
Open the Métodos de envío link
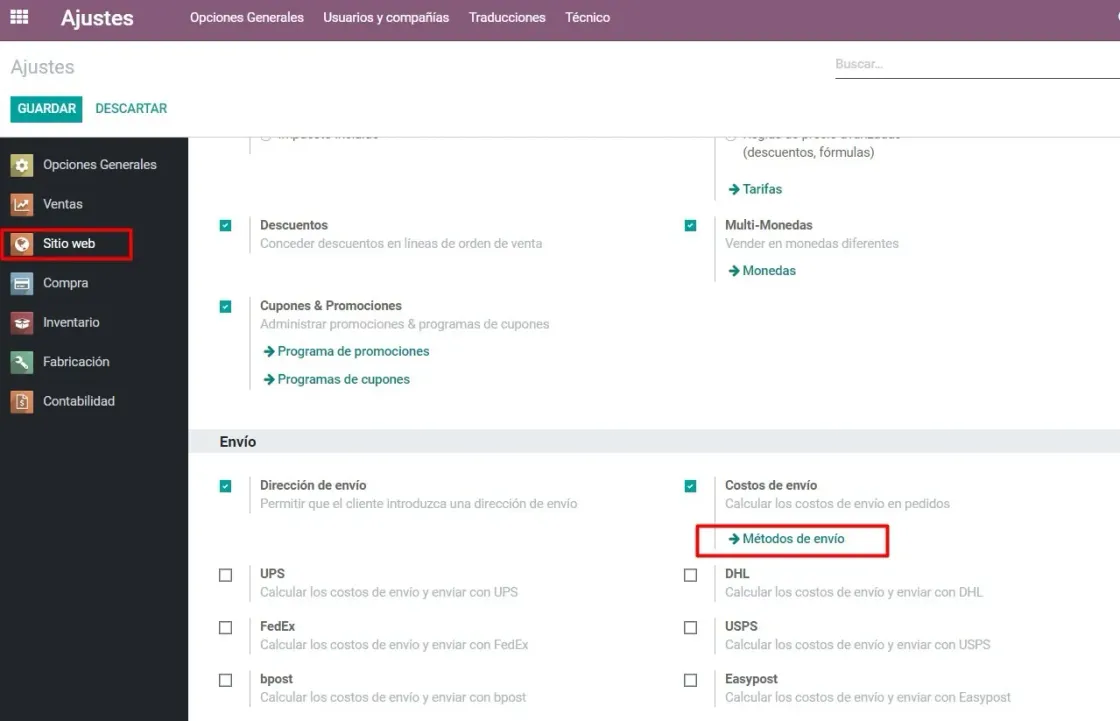(793, 539)
